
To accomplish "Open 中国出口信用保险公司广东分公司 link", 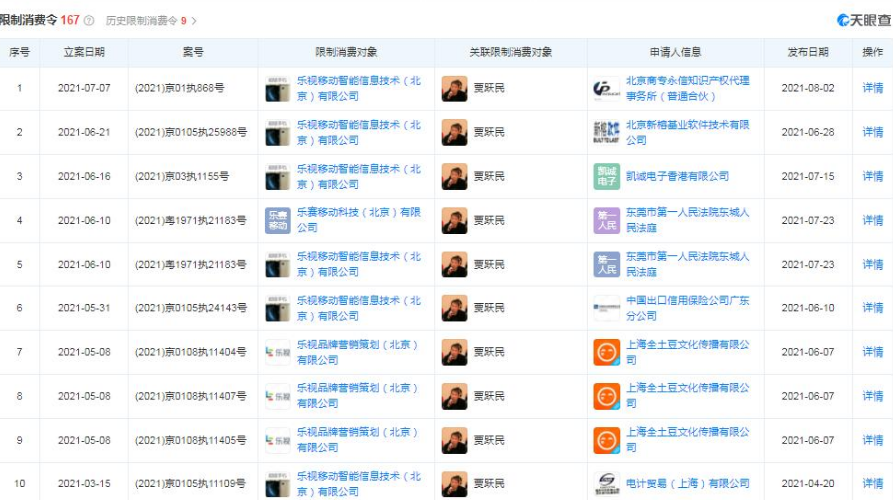I will tap(687, 308).
